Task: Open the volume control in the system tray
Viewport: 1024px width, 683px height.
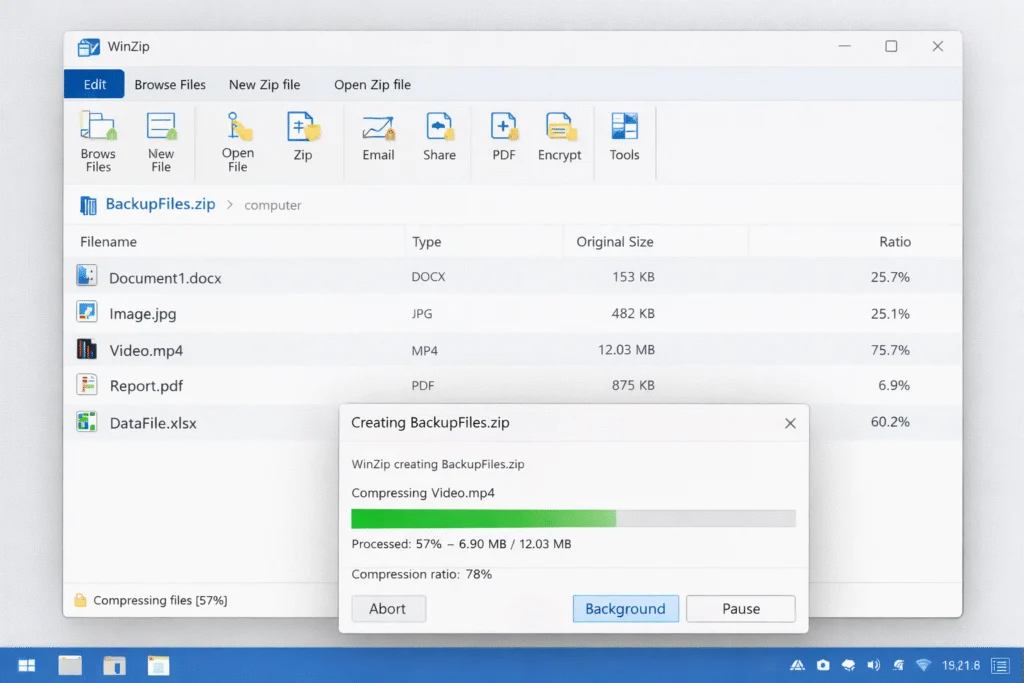Action: point(873,664)
